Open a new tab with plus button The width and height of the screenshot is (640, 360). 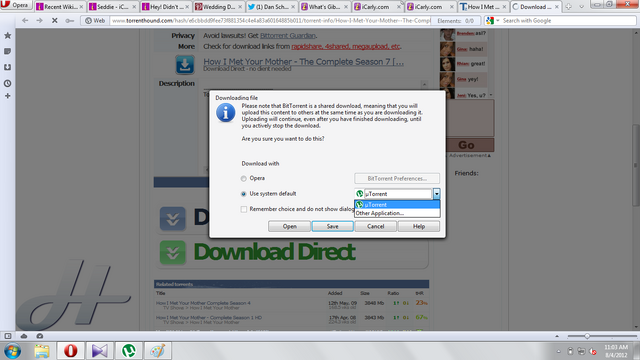568,7
